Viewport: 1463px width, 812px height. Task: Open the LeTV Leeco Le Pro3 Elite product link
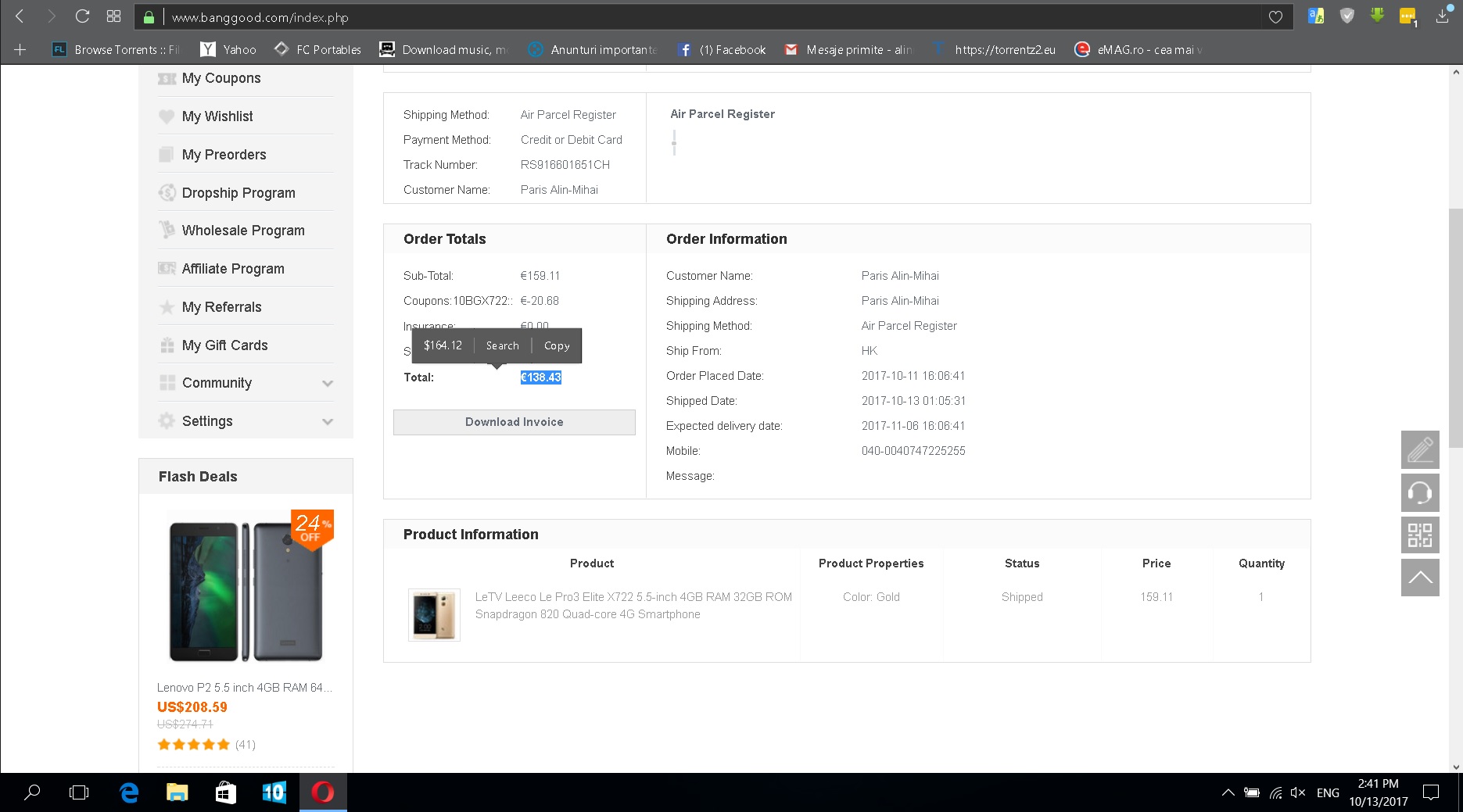click(x=633, y=606)
